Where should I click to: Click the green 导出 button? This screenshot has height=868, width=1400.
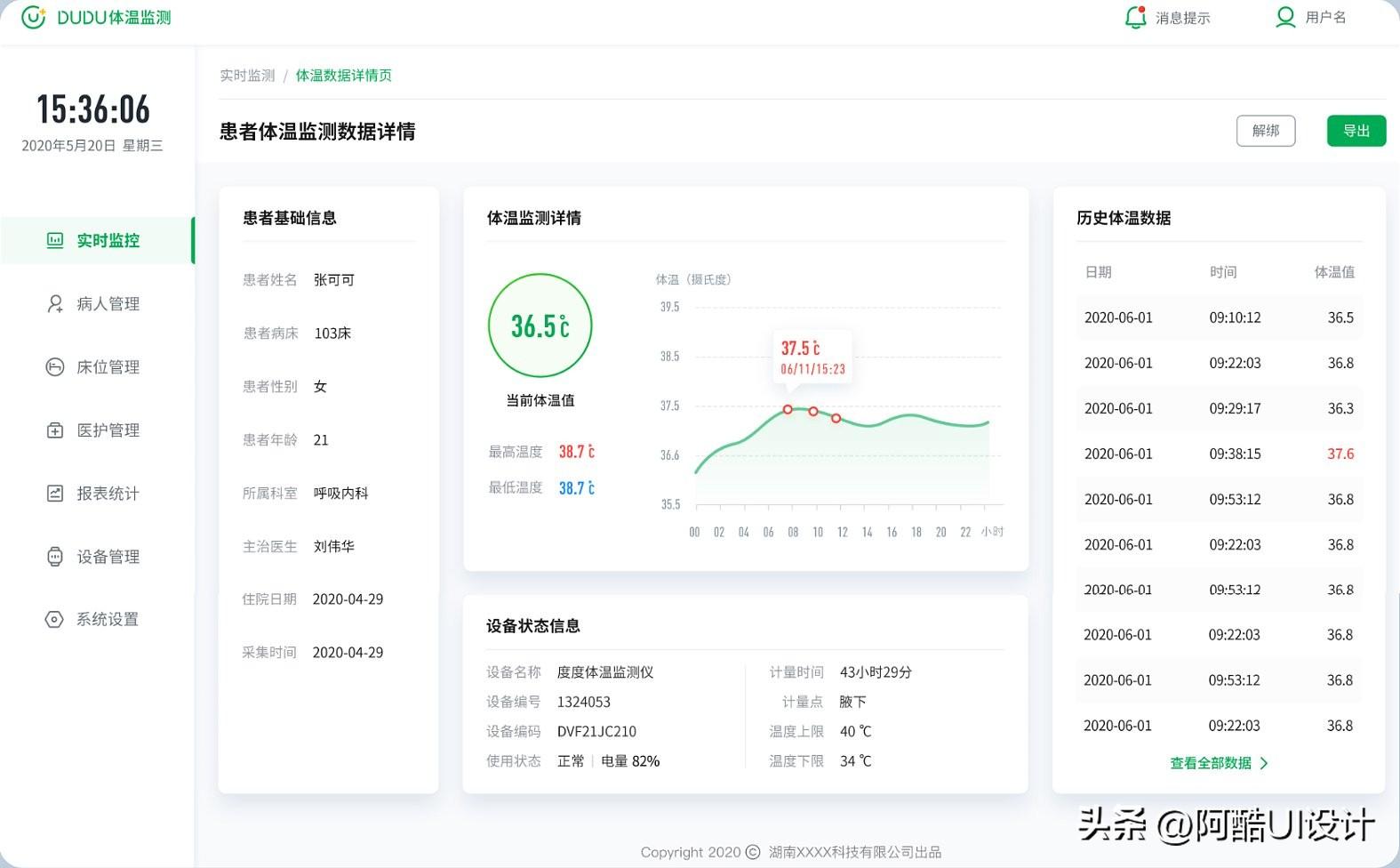tap(1356, 131)
